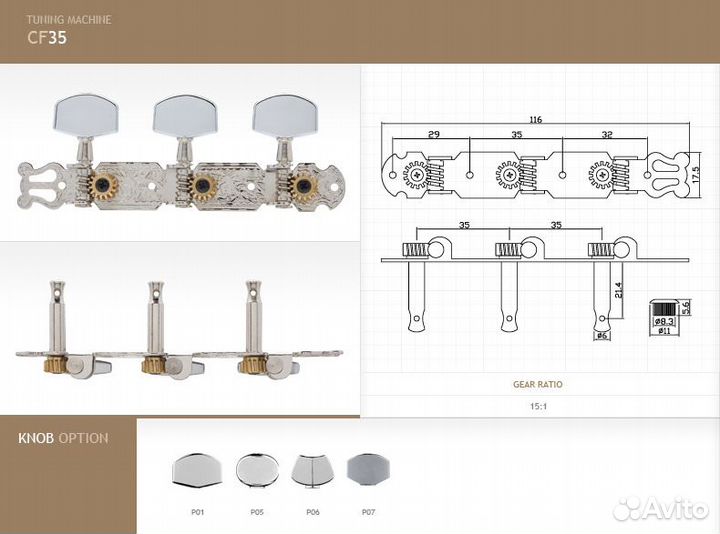Screen dimensions: 720x534
Task: Select the P01 knob option image
Action: click(x=197, y=468)
